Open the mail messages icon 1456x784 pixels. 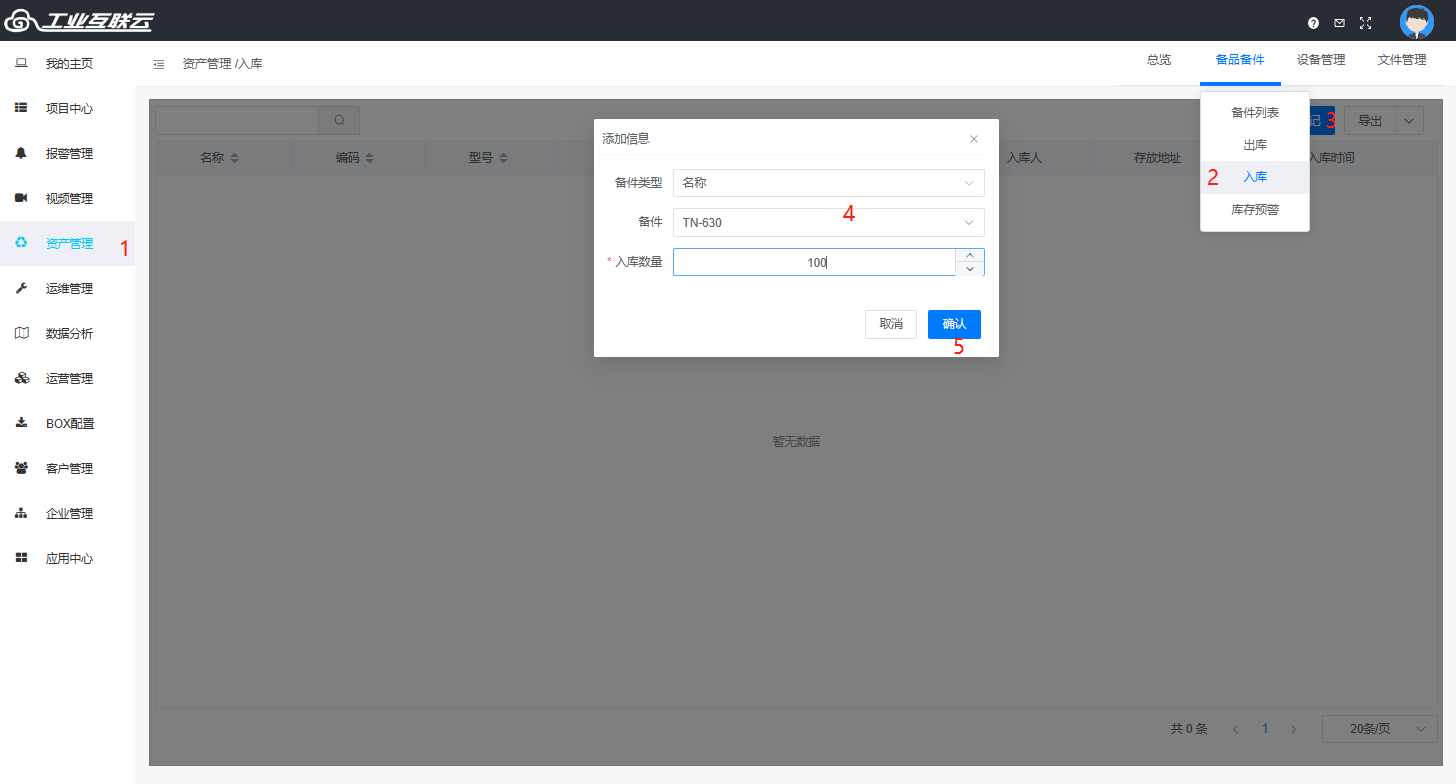tap(1339, 23)
